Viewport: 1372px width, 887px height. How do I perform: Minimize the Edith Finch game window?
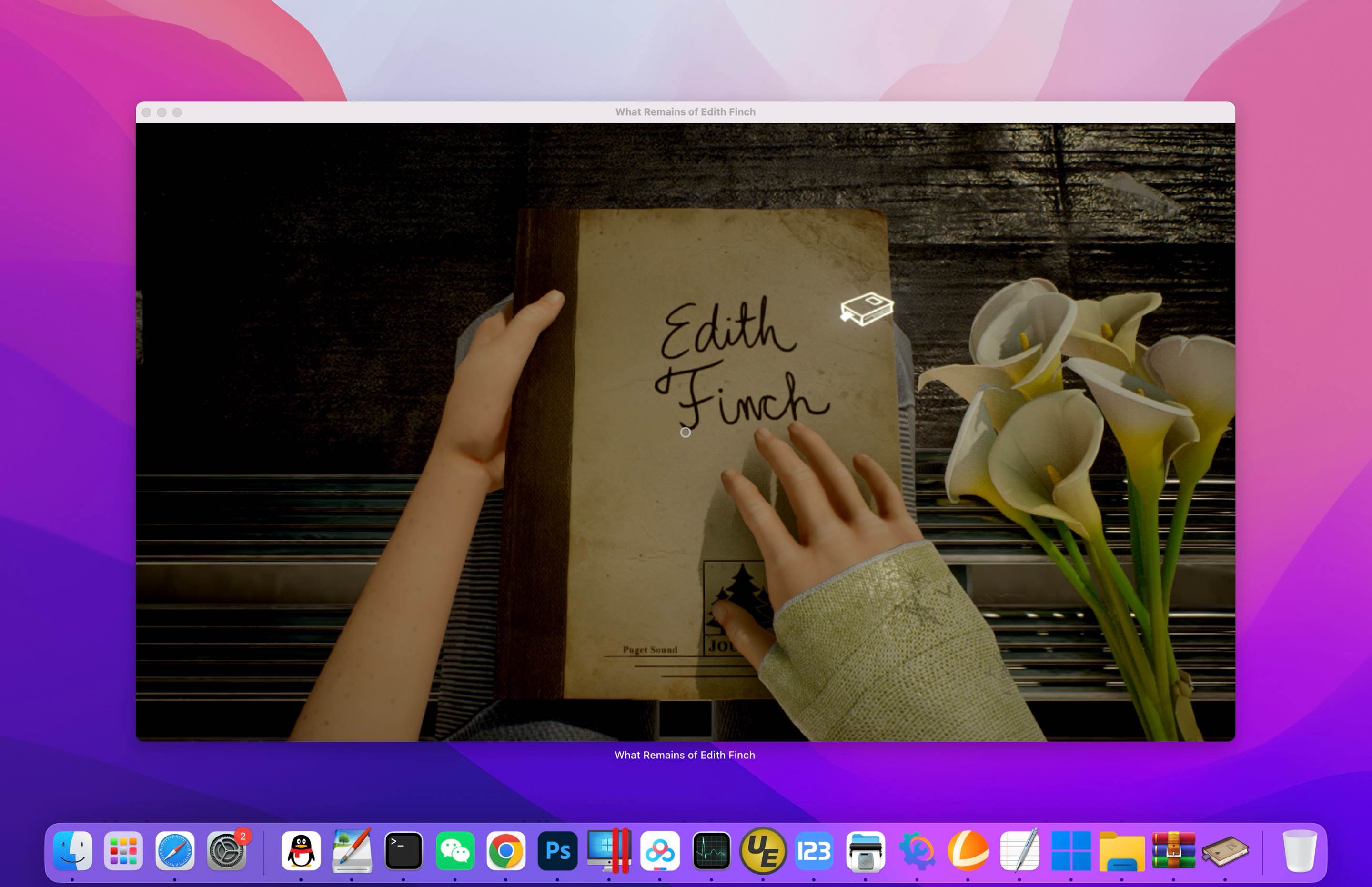tap(162, 112)
